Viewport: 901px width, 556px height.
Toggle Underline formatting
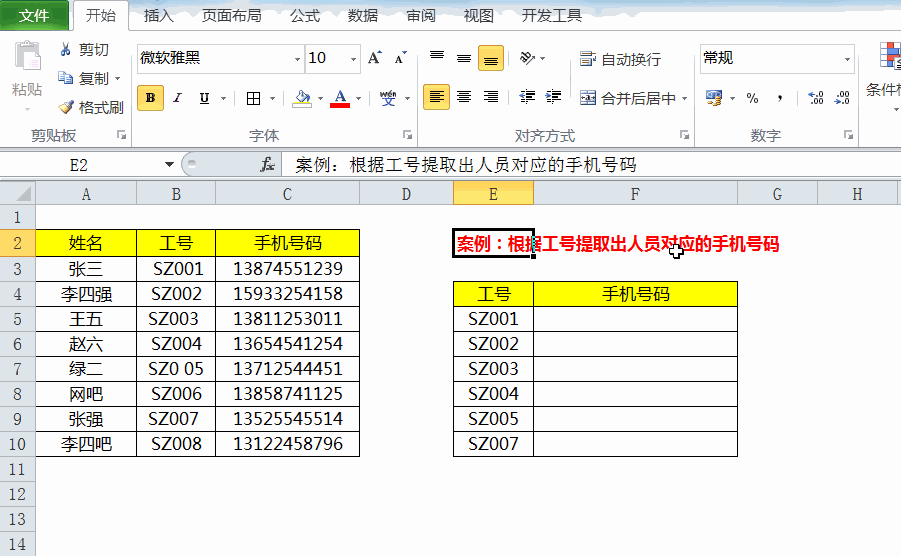204,98
